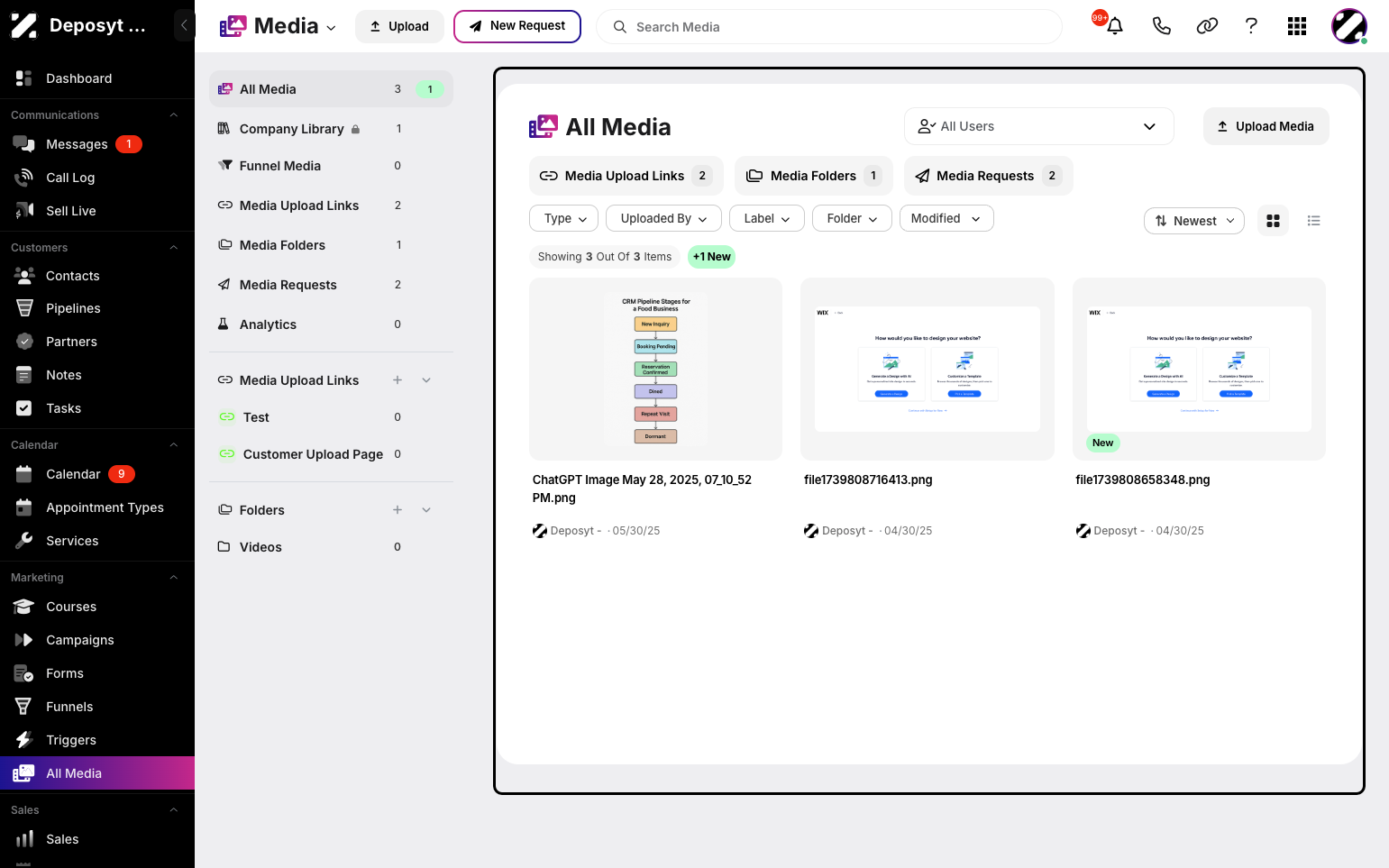Click the Services wrench icon
This screenshot has width=1389, height=868.
[24, 541]
